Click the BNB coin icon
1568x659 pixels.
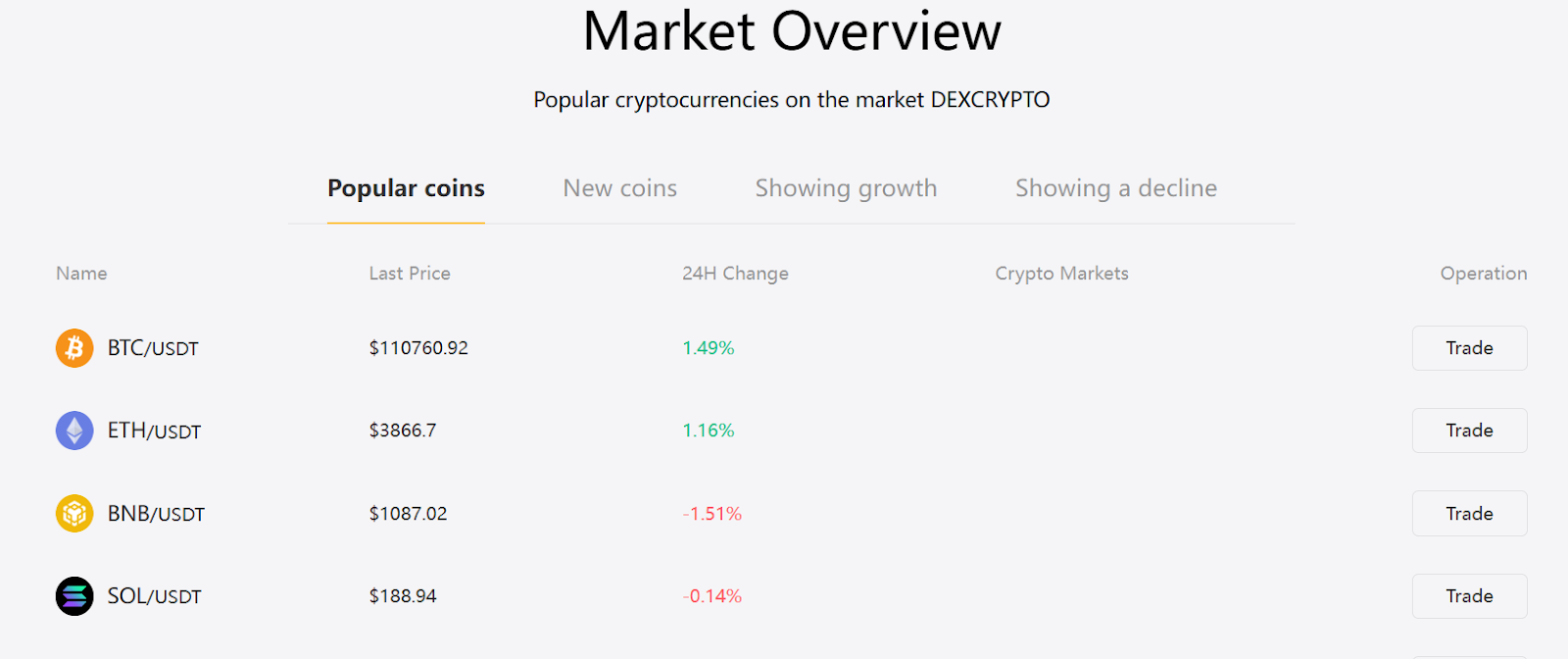pyautogui.click(x=73, y=513)
